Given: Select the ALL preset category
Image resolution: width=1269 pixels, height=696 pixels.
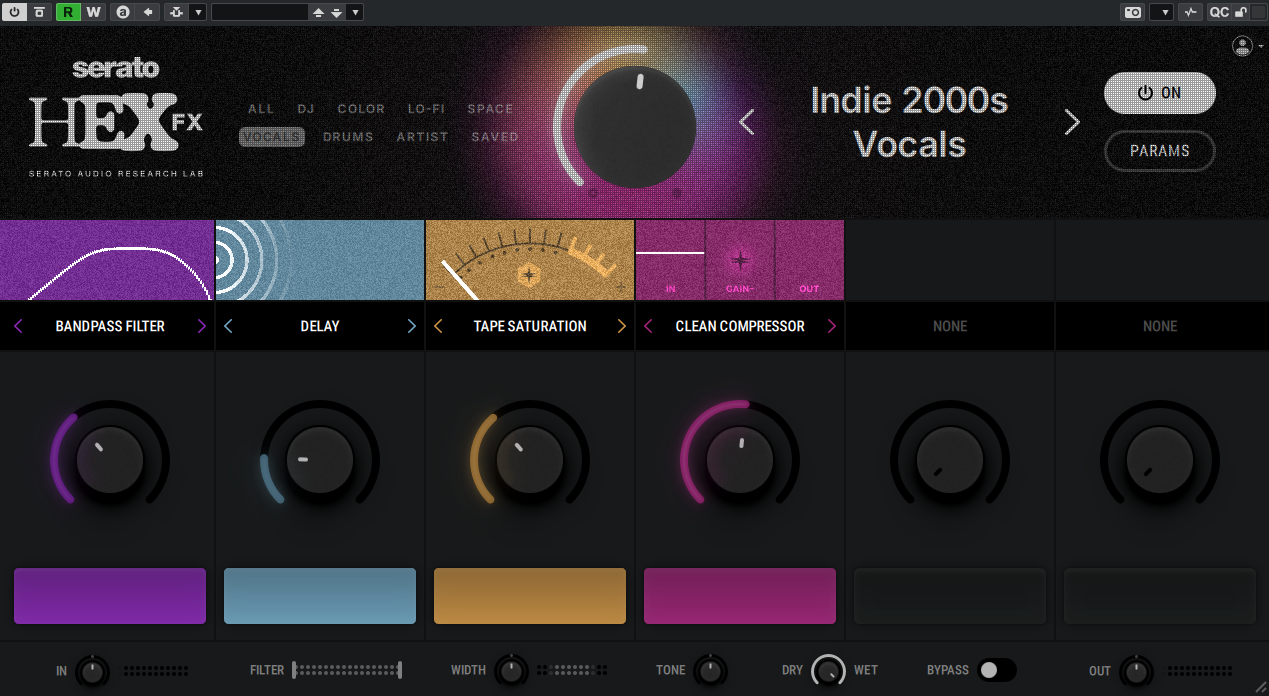Looking at the screenshot, I should click(x=261, y=109).
